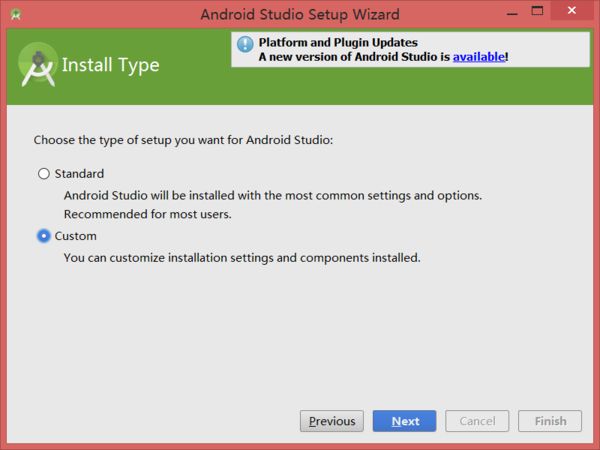
Task: Select the Standard install type radio button
Action: (44, 174)
